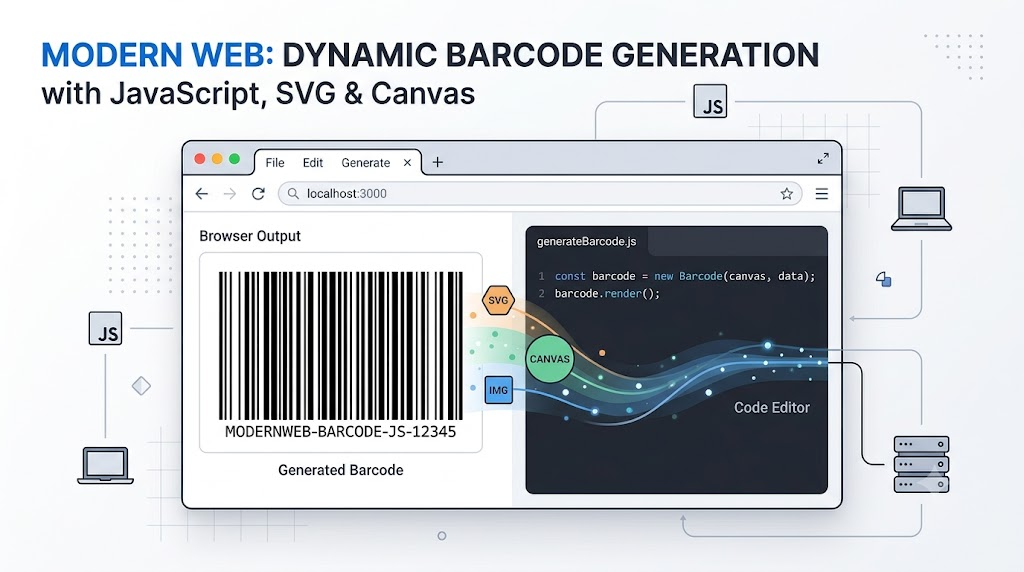Click code line 2 barcode.render()
The image size is (1024, 572).
(x=607, y=294)
